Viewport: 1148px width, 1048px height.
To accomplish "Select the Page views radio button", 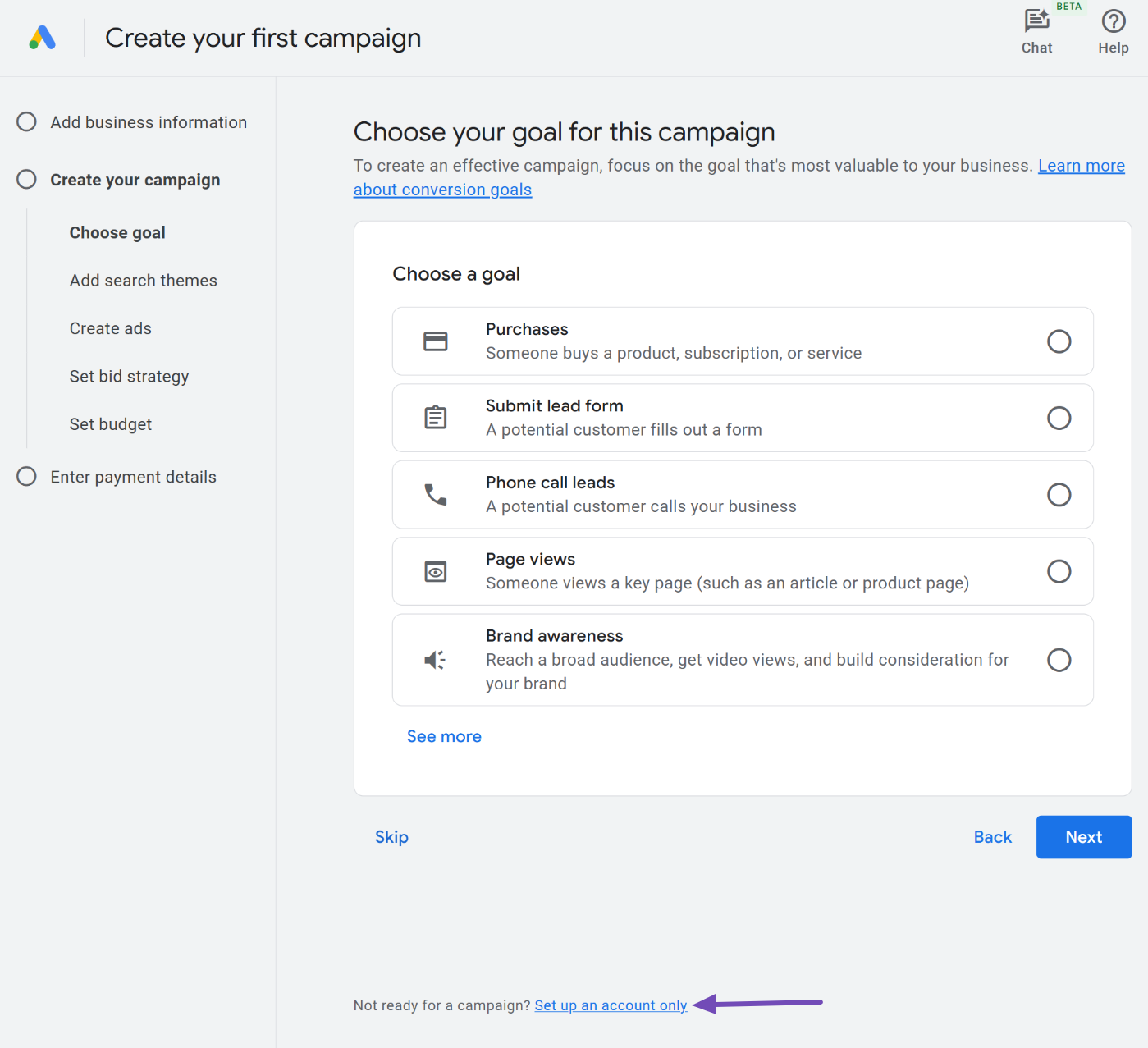I will pyautogui.click(x=1059, y=571).
